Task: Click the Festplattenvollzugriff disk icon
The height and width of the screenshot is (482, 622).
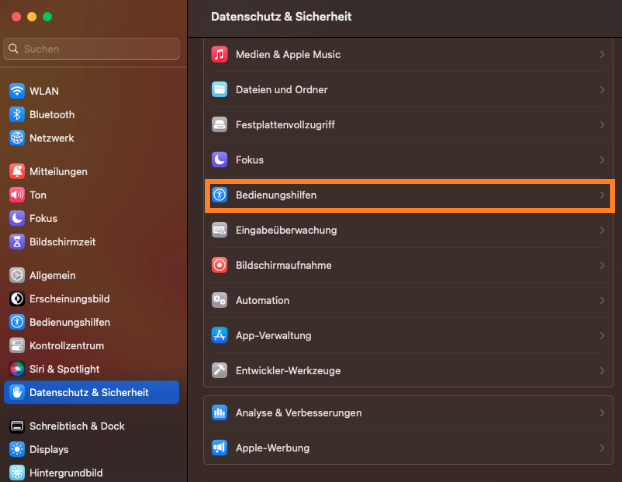Action: point(220,125)
